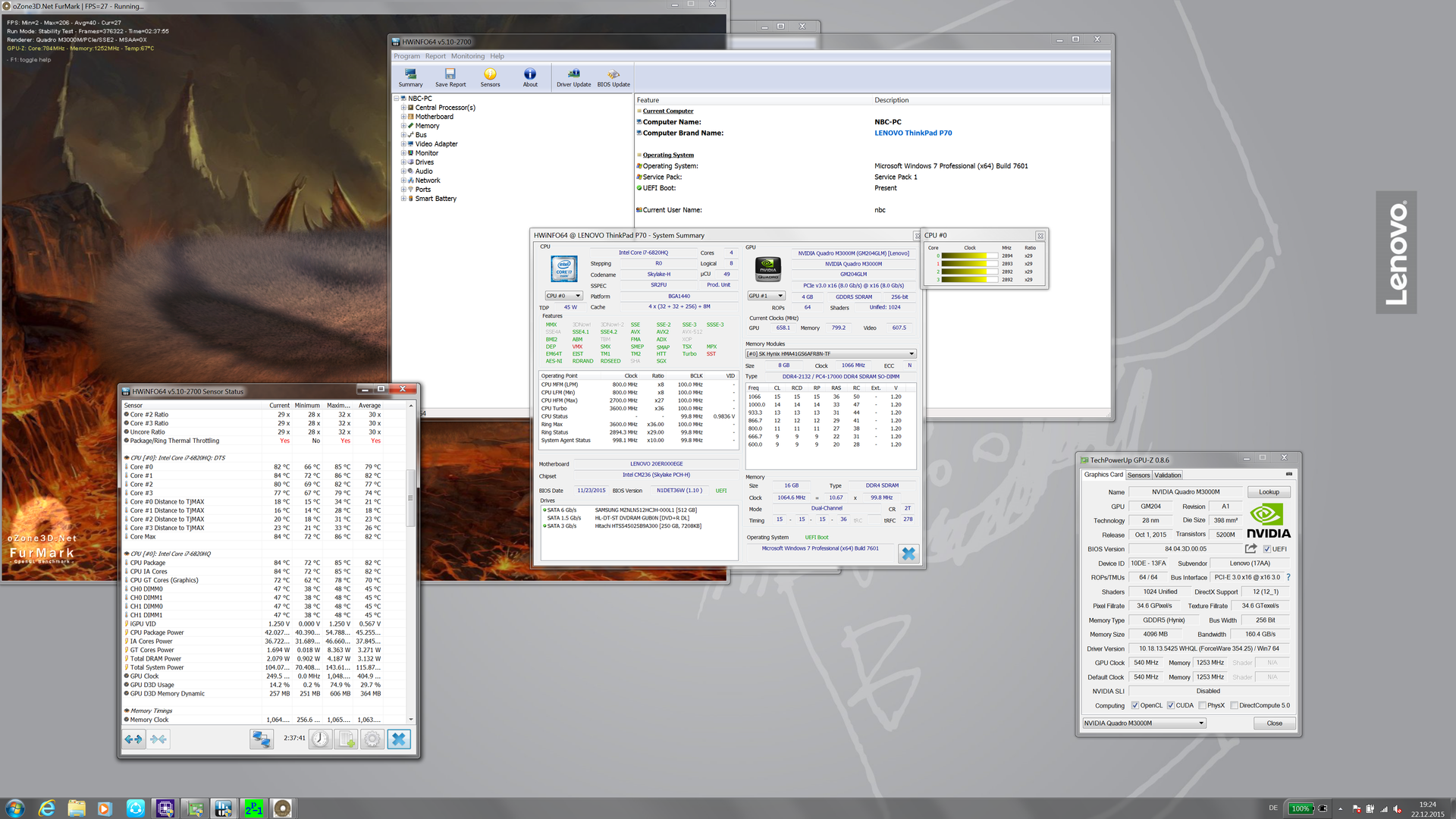Click NVIDIA Quadro logo in System Summary
1456x819 pixels.
pos(768,268)
